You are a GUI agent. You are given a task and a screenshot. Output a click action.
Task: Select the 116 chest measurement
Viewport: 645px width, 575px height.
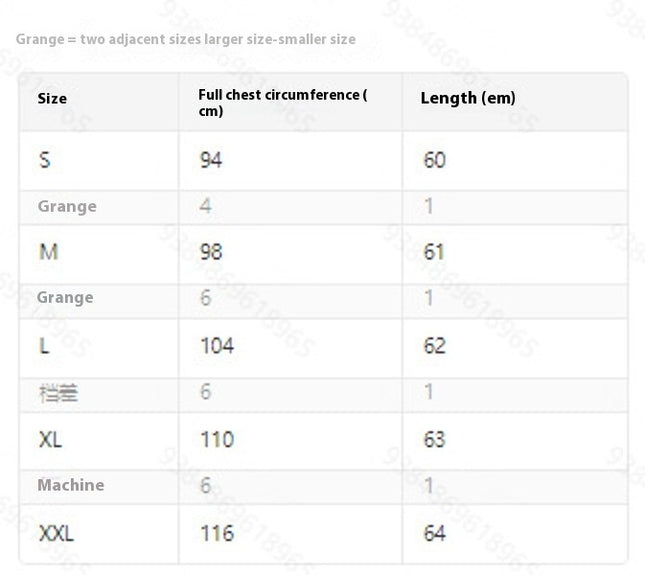coord(217,533)
